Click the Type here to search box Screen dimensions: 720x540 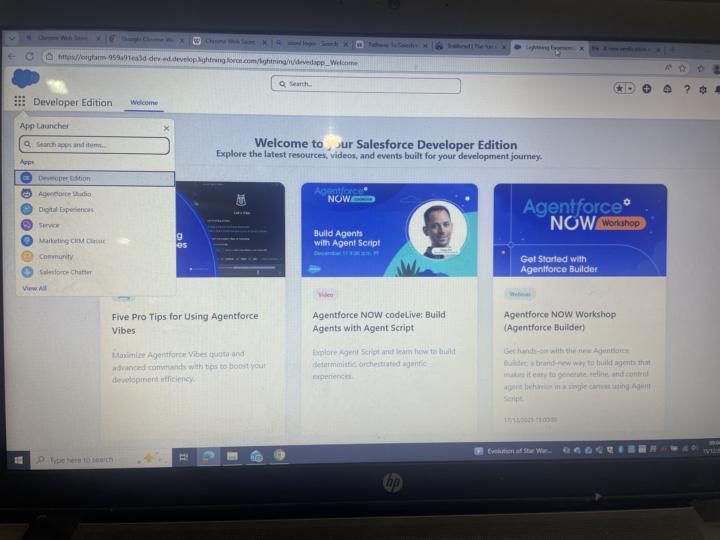tap(101, 459)
